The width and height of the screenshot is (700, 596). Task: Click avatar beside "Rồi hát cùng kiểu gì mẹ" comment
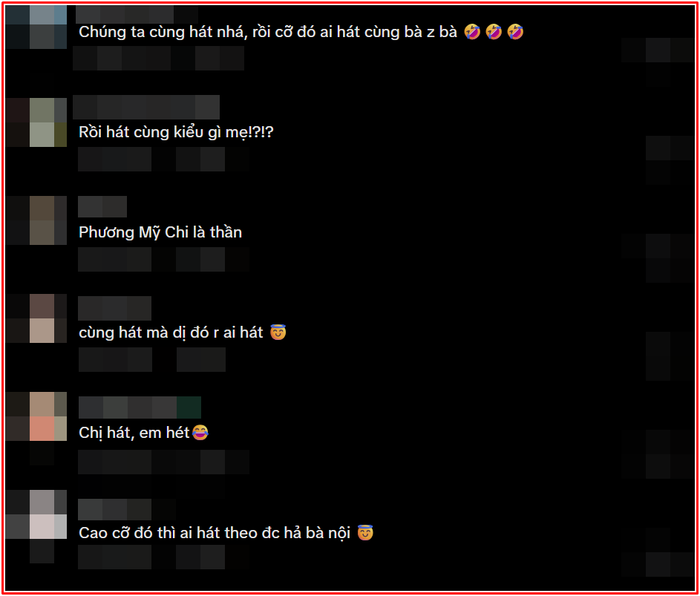36,122
